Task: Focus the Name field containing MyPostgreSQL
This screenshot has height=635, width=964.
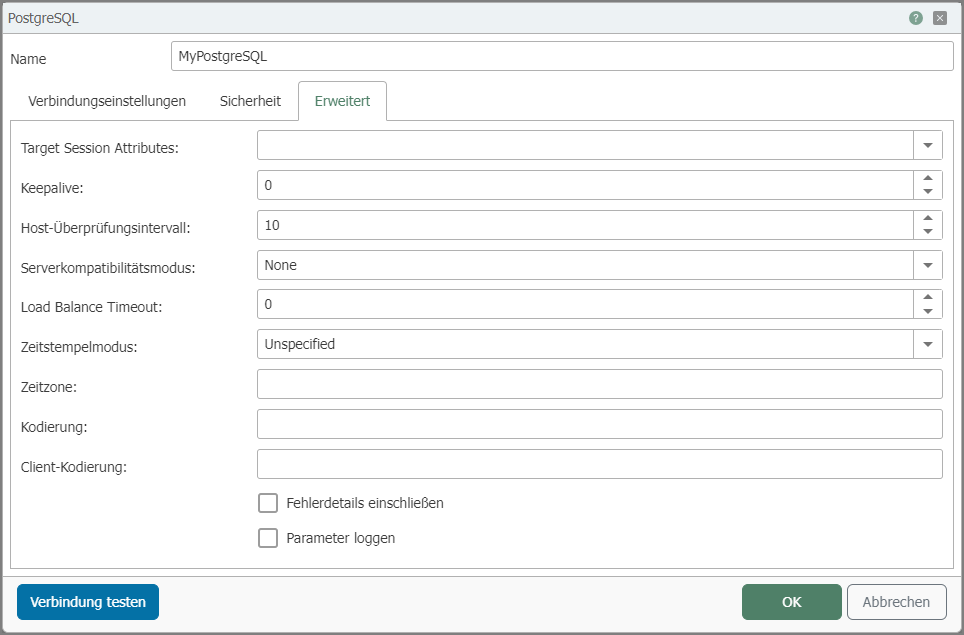Action: click(562, 57)
